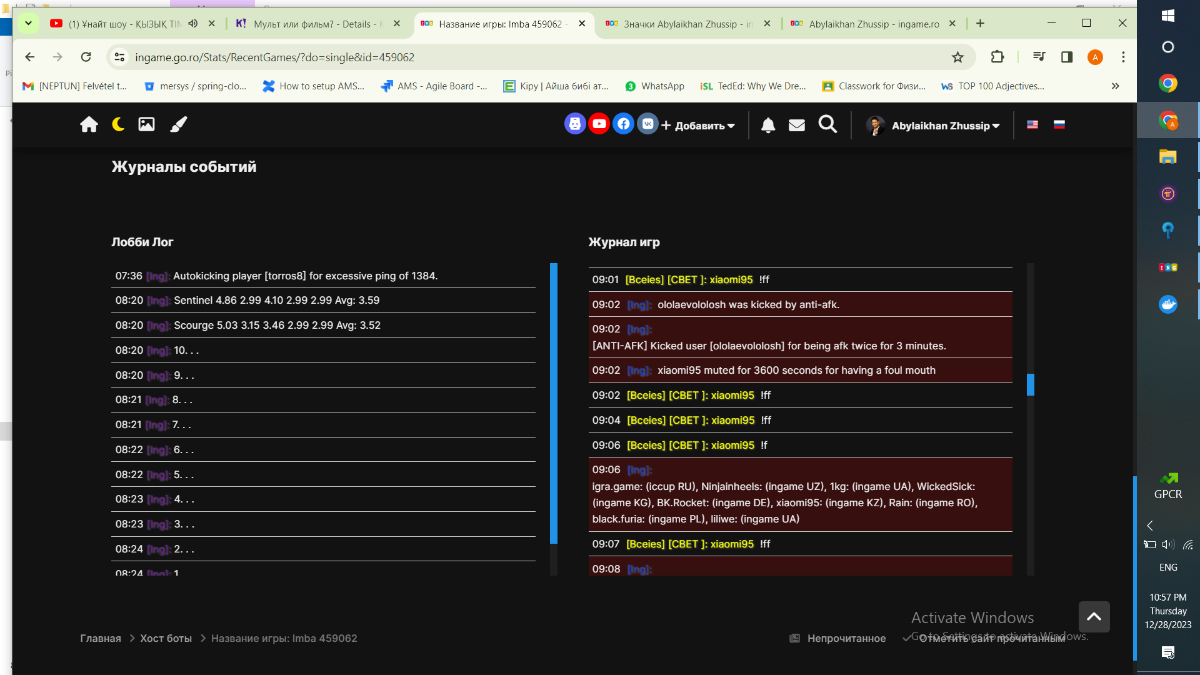Click the paintbrush theme icon
This screenshot has height=675, width=1200.
(178, 125)
